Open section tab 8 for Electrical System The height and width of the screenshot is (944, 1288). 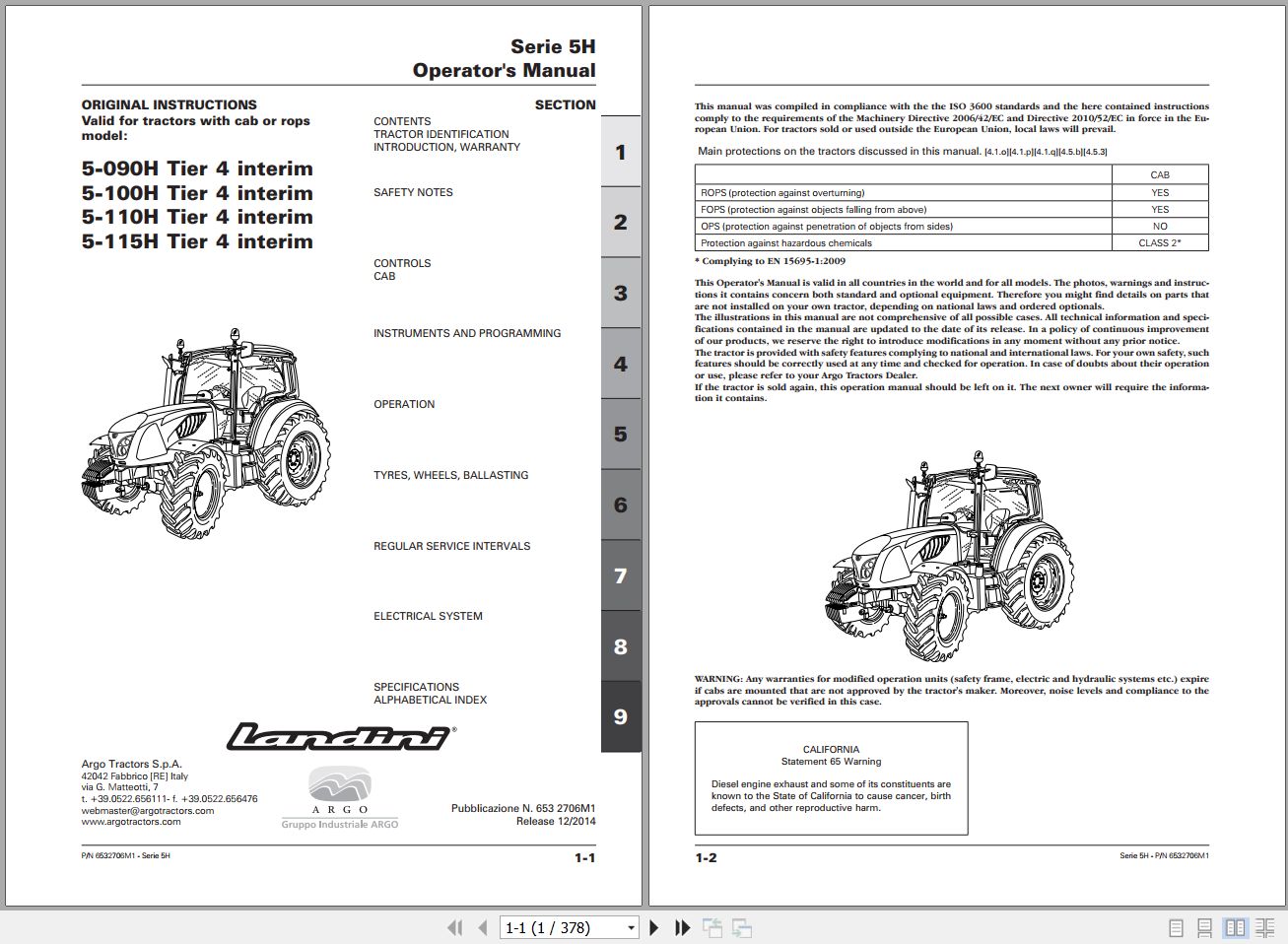621,646
